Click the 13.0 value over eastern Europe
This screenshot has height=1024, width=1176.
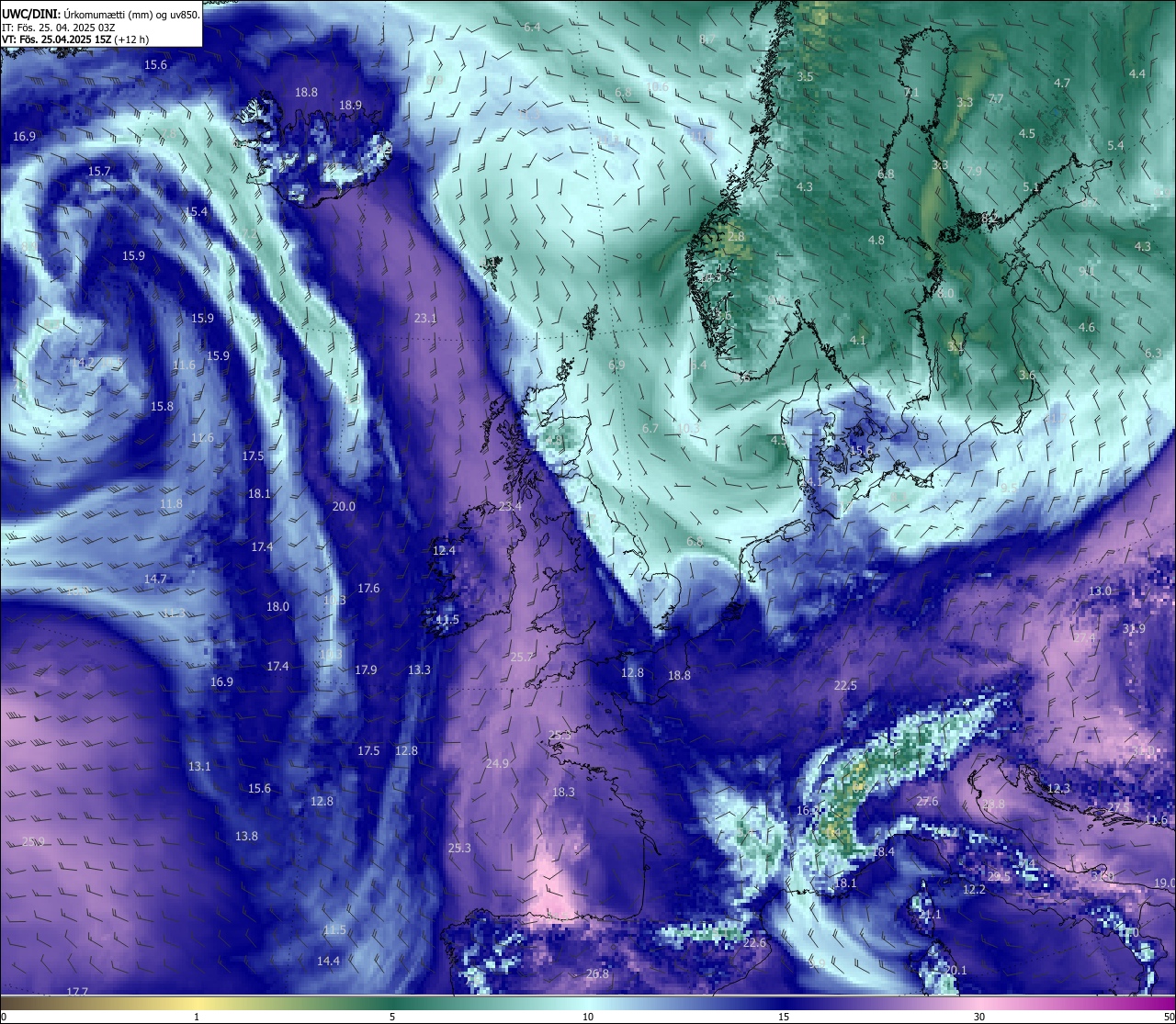click(x=1100, y=591)
